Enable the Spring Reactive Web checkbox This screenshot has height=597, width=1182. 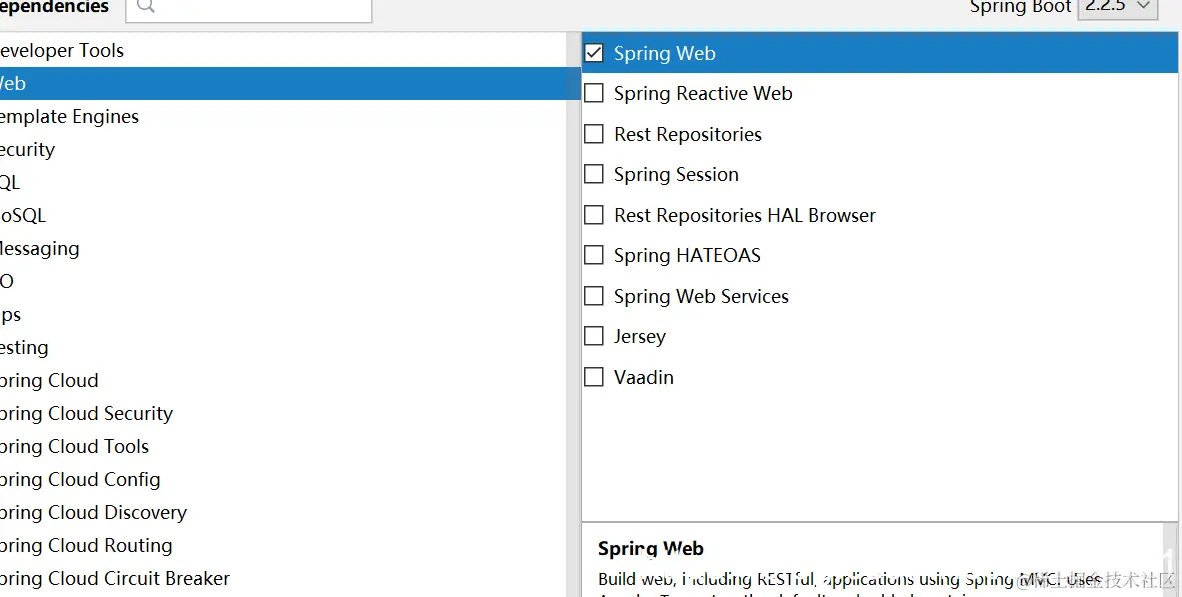594,93
